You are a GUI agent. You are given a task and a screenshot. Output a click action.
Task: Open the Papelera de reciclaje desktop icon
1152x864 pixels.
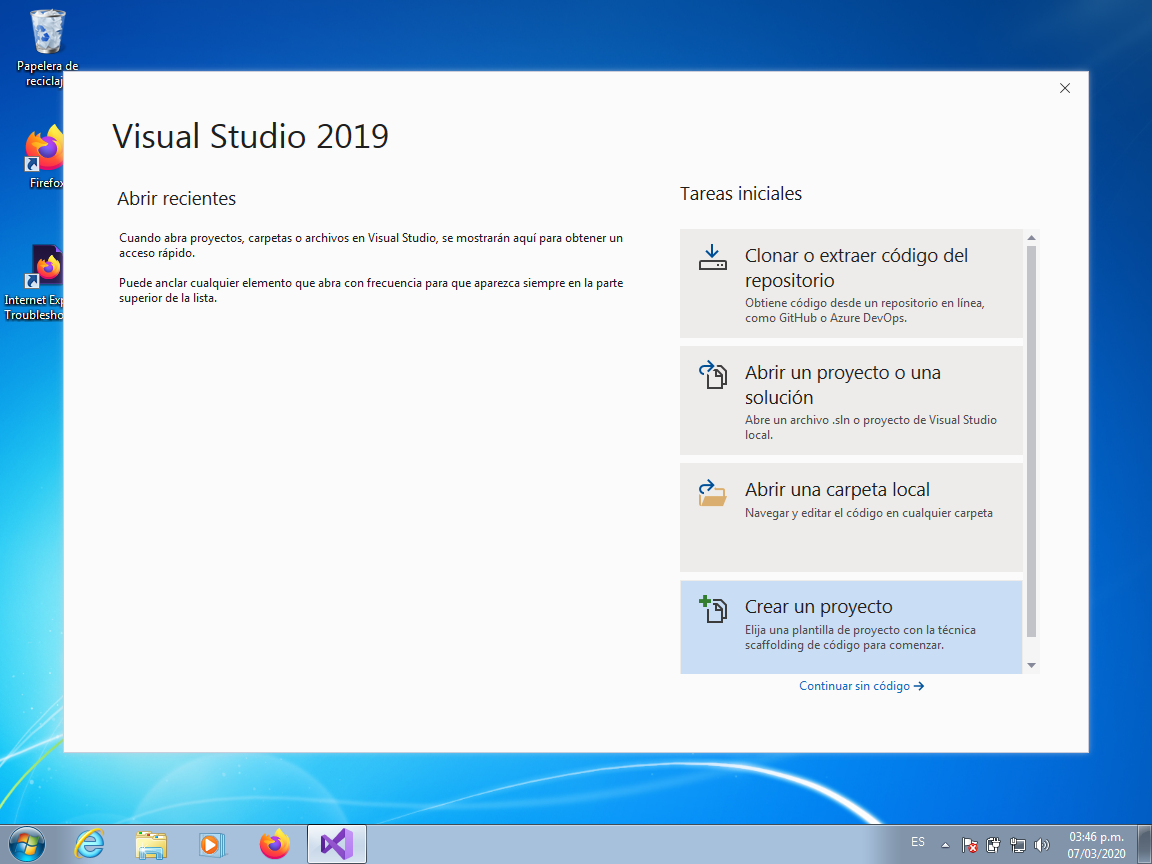[46, 30]
